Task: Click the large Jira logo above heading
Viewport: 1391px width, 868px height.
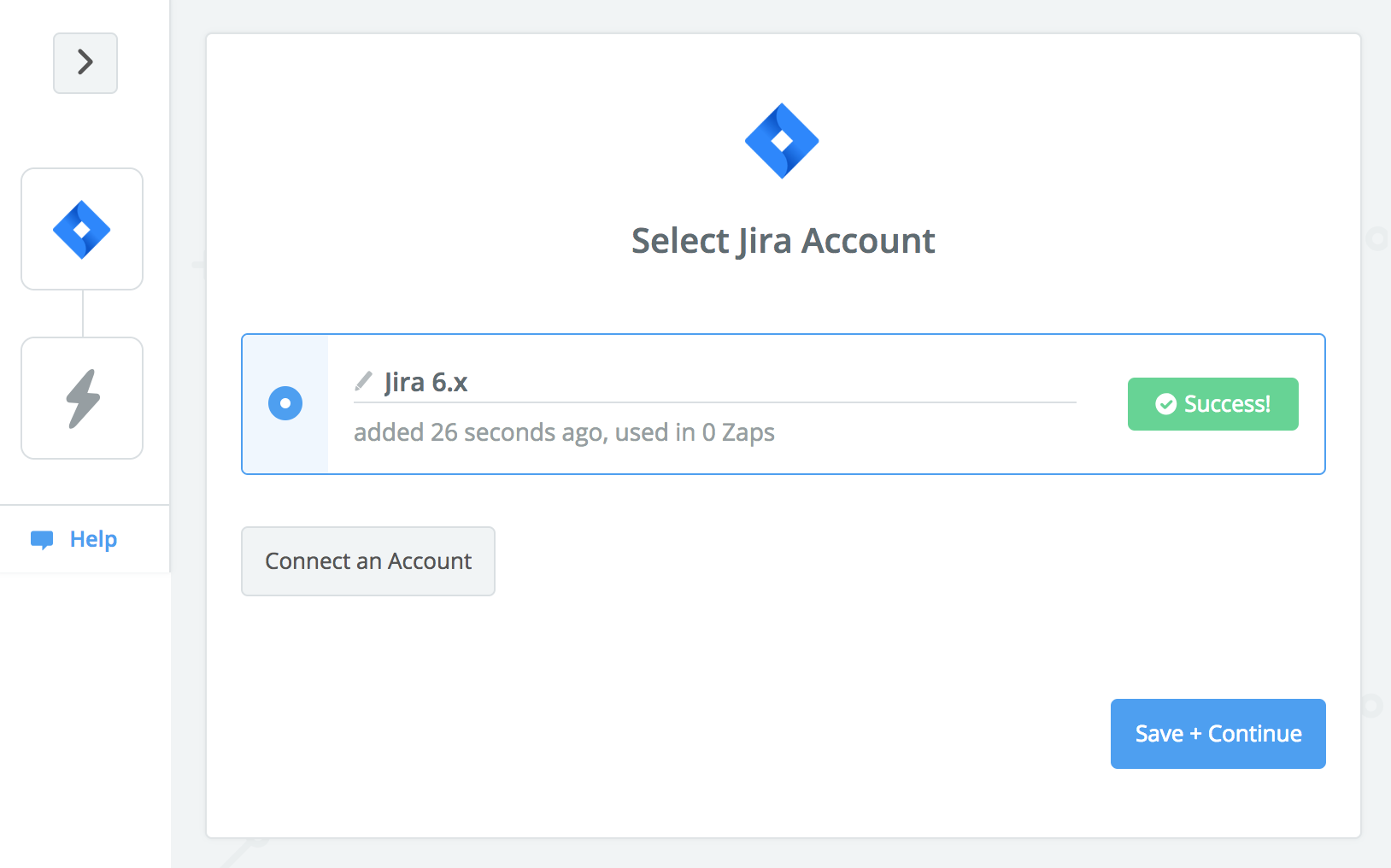Action: [782, 141]
